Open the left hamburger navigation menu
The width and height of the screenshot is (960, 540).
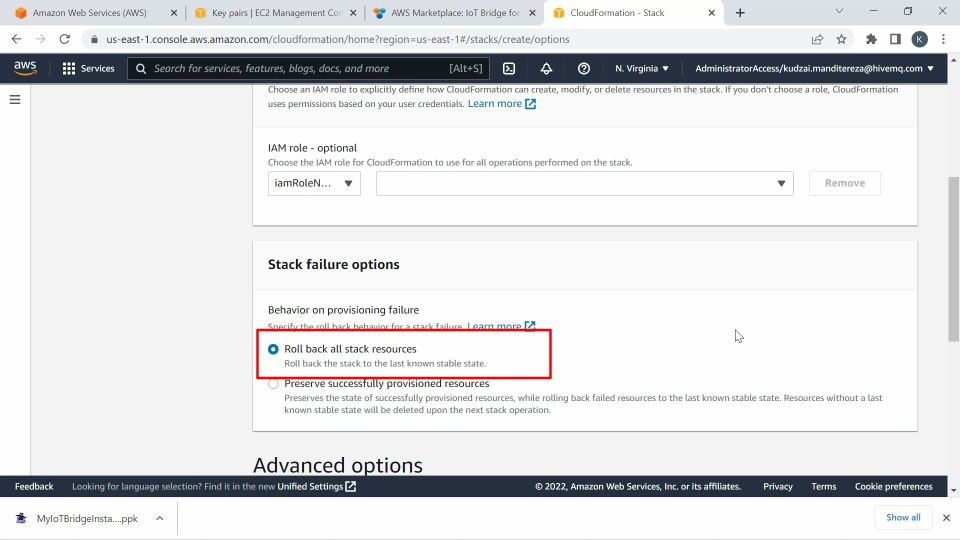(x=15, y=99)
